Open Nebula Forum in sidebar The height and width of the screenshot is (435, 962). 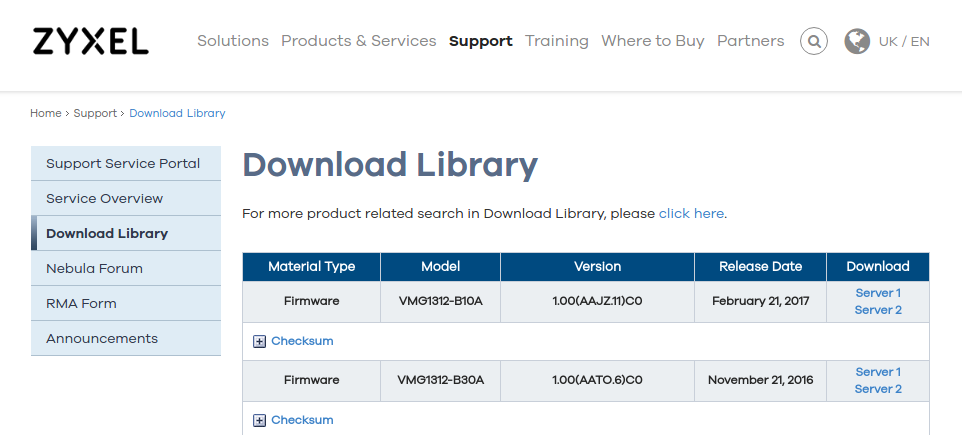pyautogui.click(x=126, y=269)
